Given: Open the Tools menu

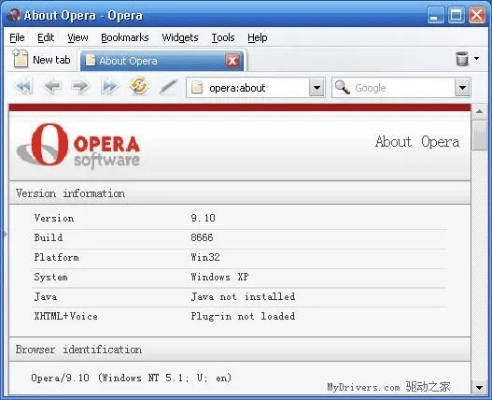Looking at the screenshot, I should [x=223, y=38].
